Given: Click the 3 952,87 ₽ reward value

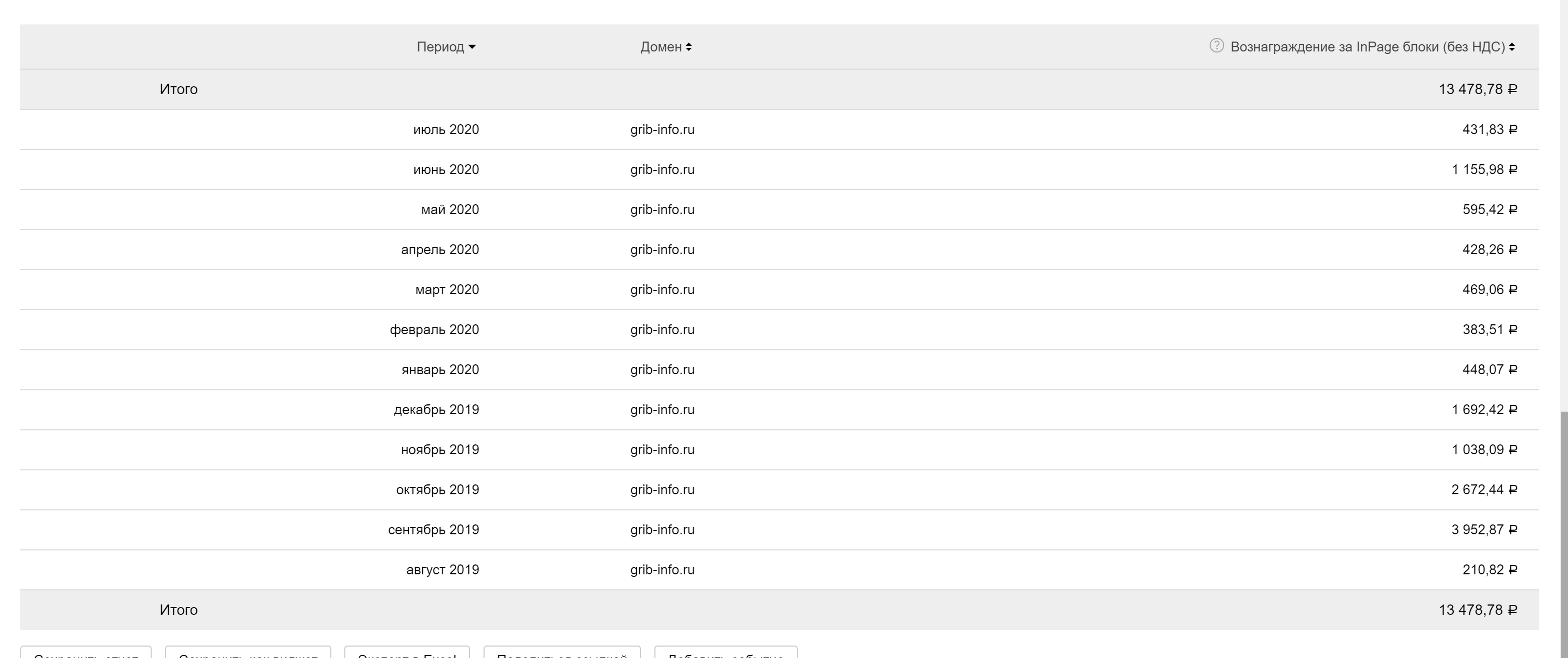Looking at the screenshot, I should [1483, 530].
